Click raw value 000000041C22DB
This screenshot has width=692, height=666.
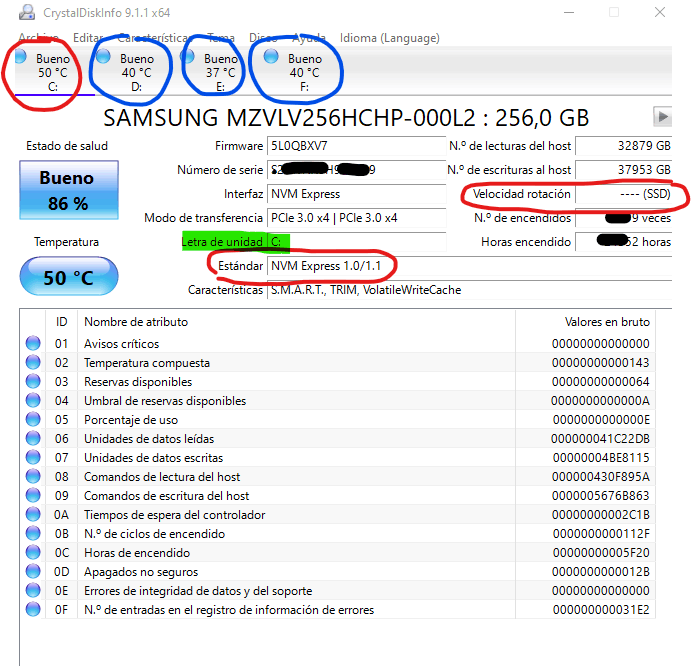(x=600, y=439)
